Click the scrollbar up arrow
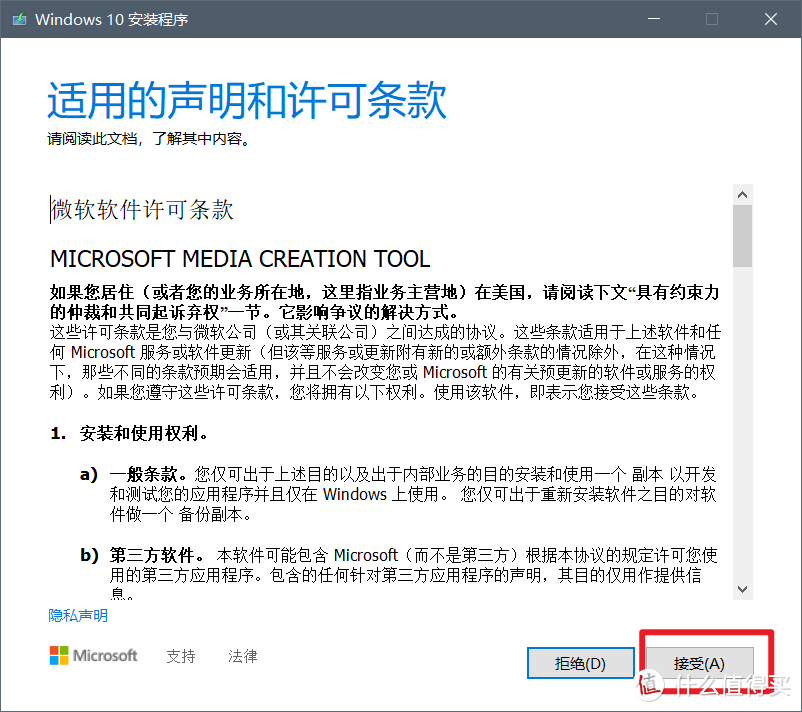 [x=742, y=195]
